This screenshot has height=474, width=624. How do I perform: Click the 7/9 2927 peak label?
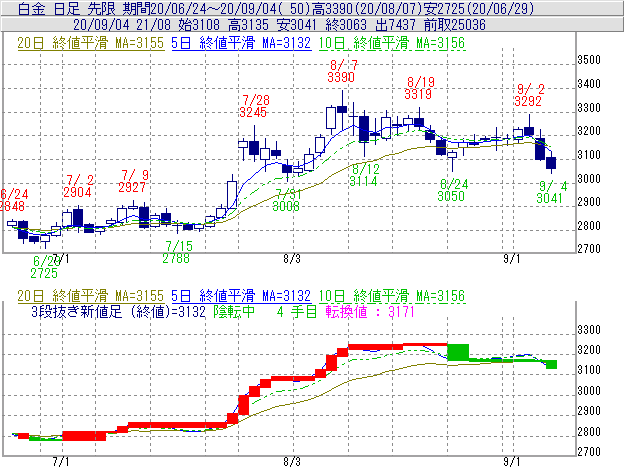(x=133, y=181)
